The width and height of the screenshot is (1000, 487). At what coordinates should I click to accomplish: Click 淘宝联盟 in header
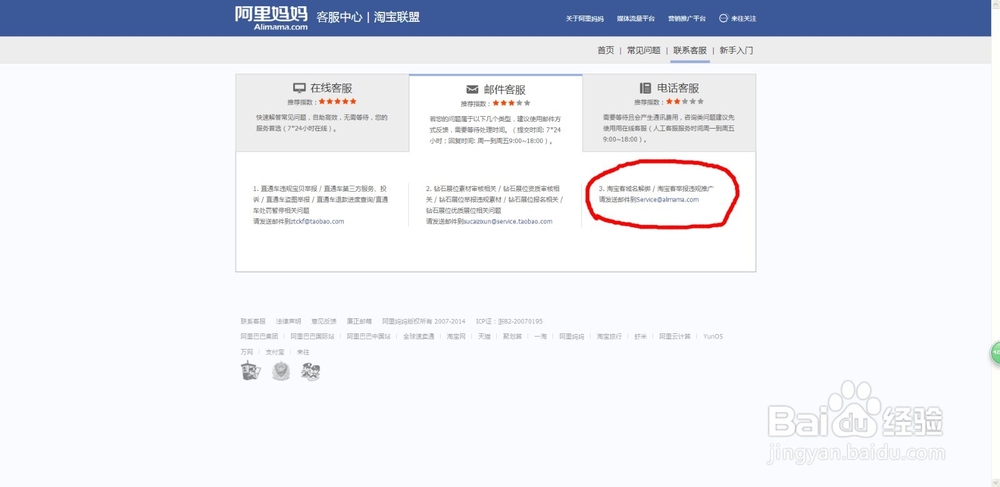click(397, 17)
